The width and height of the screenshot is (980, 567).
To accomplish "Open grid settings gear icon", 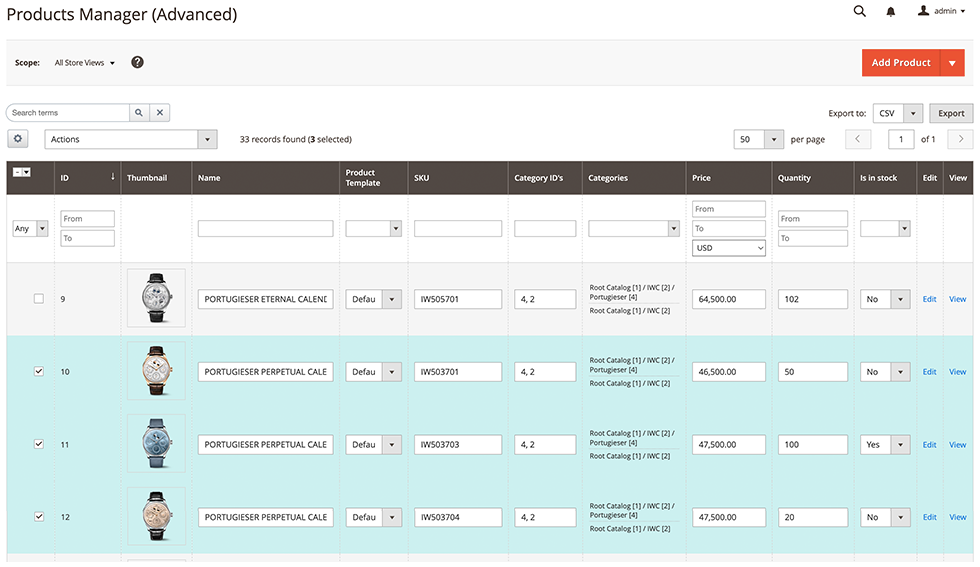I will (x=18, y=139).
